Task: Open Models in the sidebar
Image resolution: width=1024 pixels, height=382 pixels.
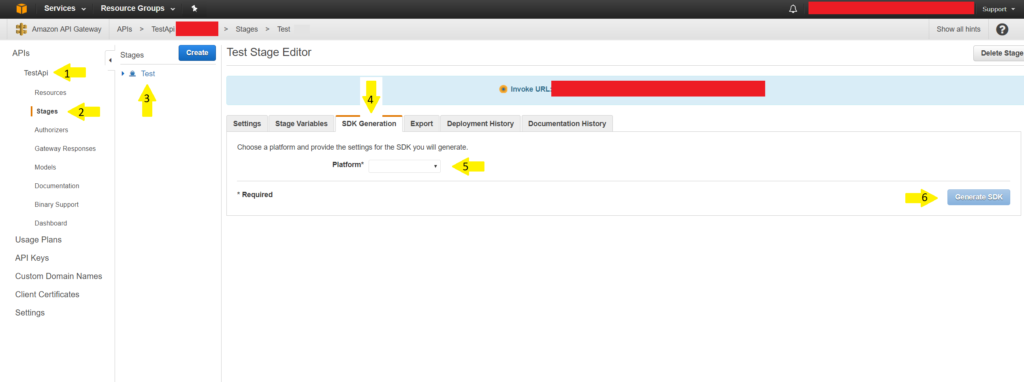Action: 45,167
